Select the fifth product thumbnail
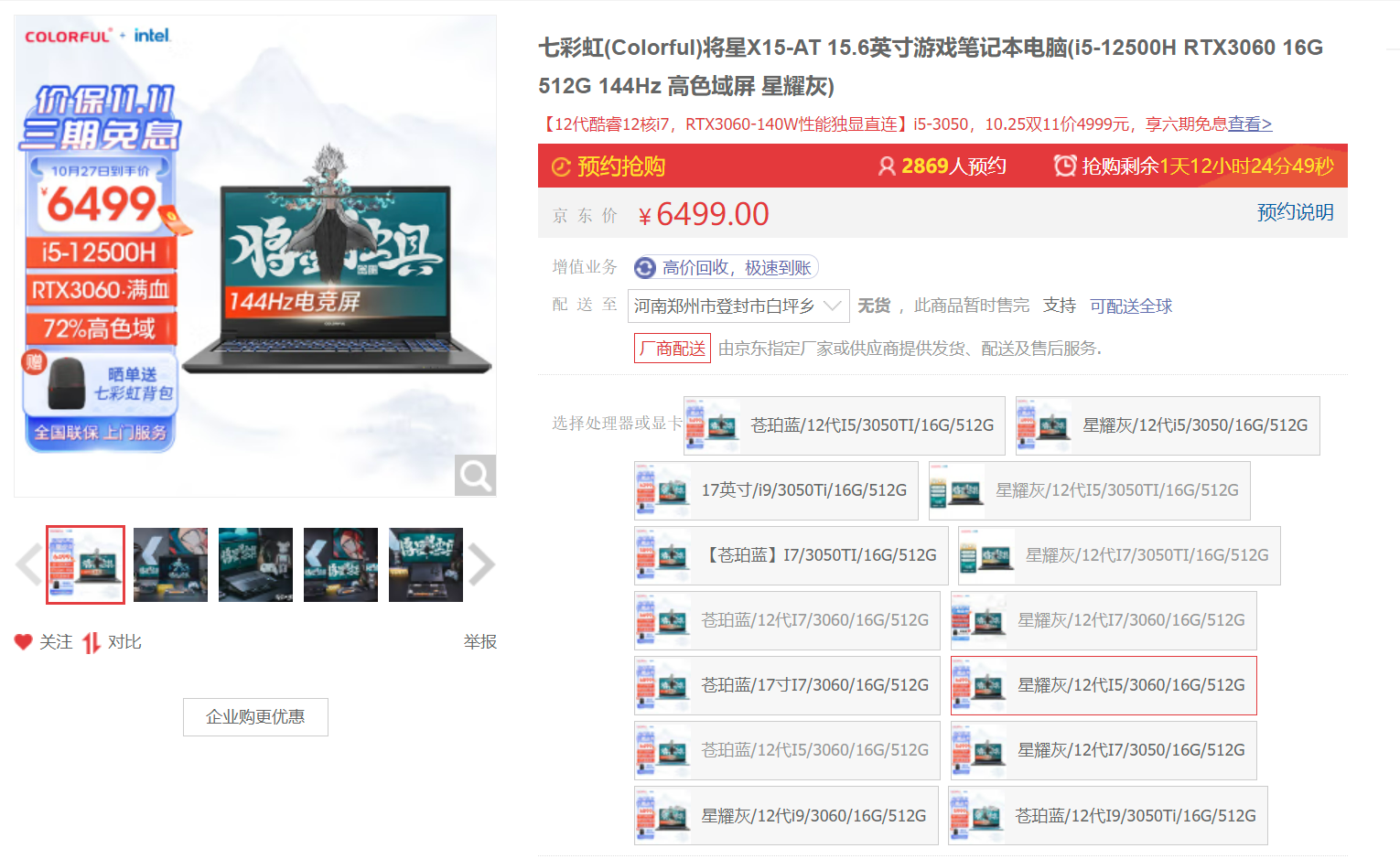1400x859 pixels. point(425,564)
